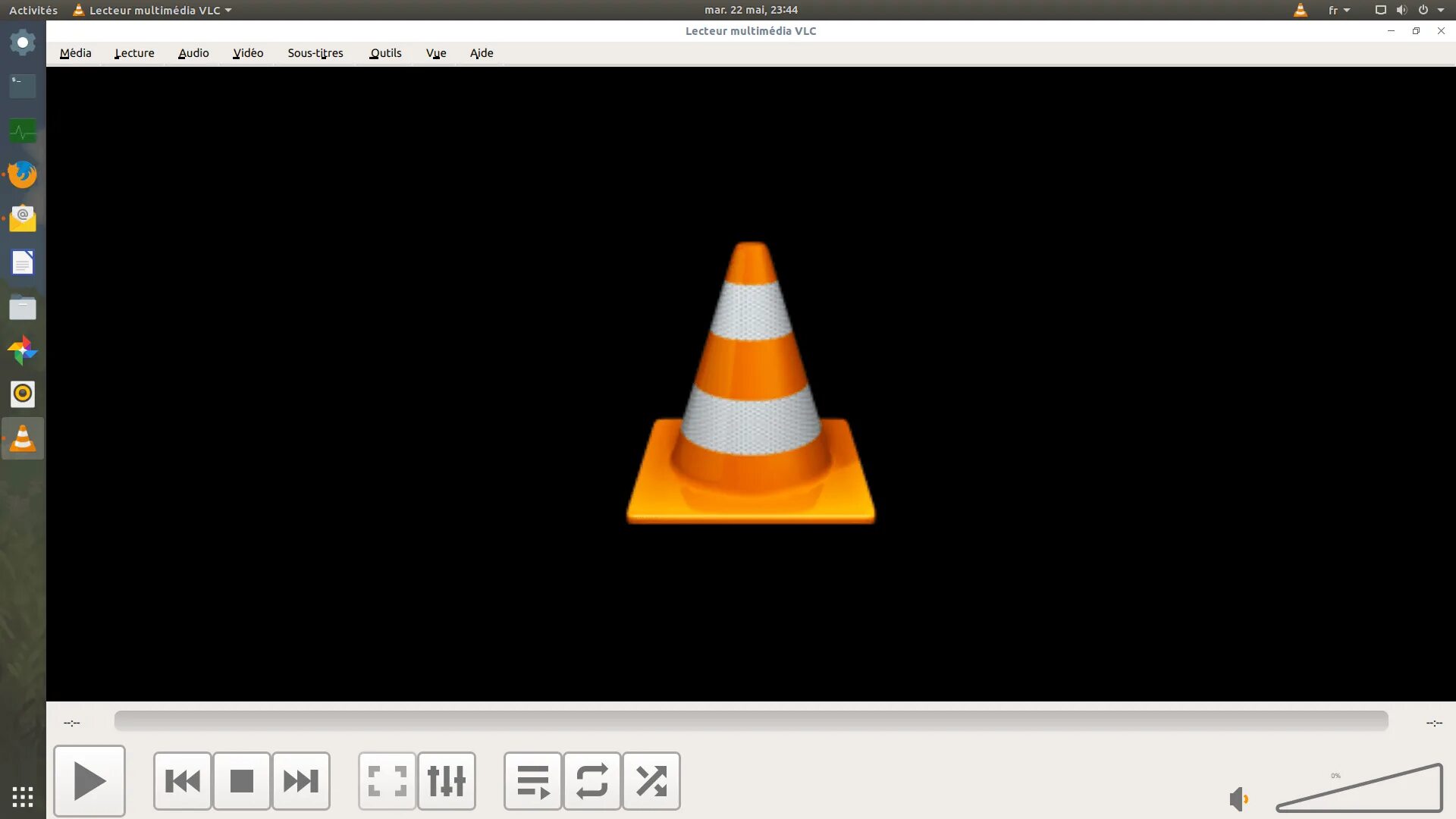Open Rhythmbox from the dock
This screenshot has height=819, width=1456.
[23, 394]
